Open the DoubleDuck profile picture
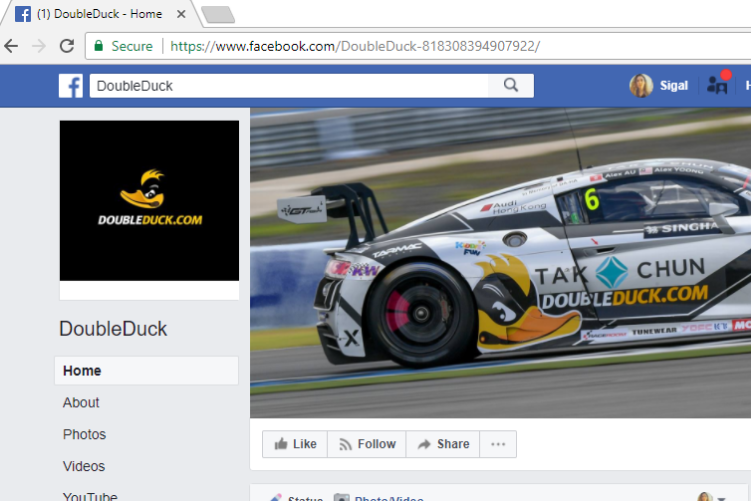The height and width of the screenshot is (501, 751). (149, 201)
